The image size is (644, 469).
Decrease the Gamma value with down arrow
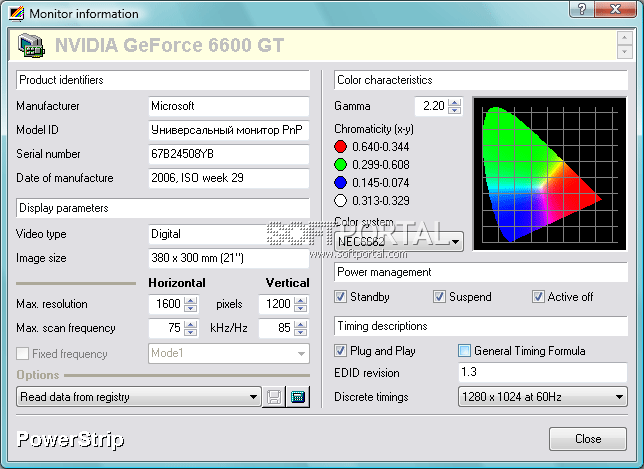point(454,110)
